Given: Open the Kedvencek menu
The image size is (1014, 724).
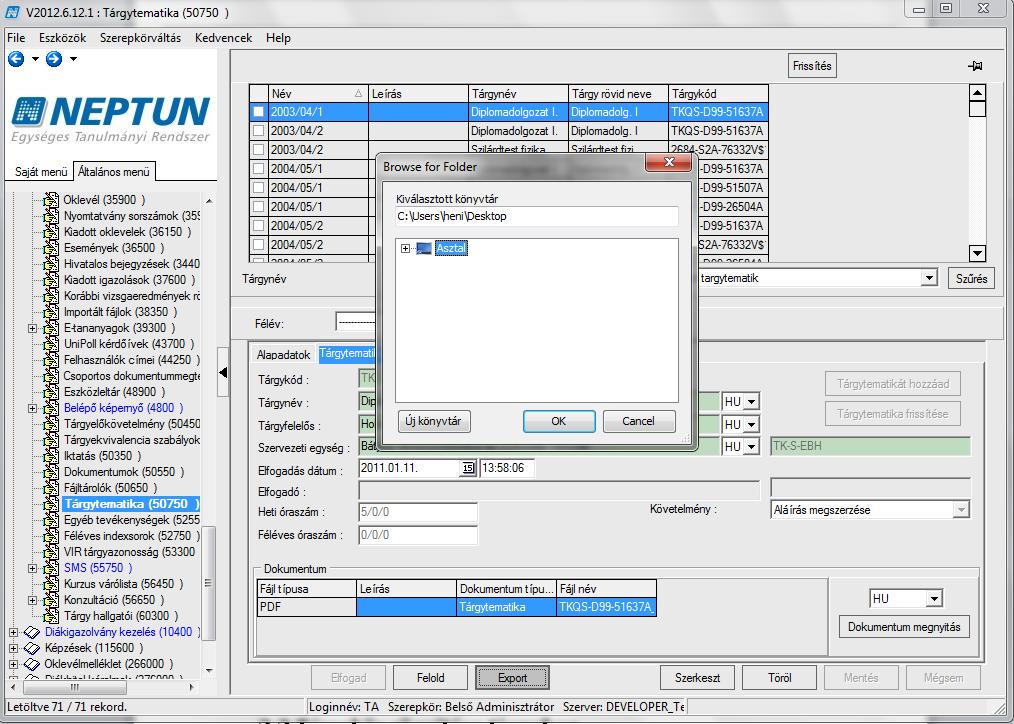Looking at the screenshot, I should point(224,37).
